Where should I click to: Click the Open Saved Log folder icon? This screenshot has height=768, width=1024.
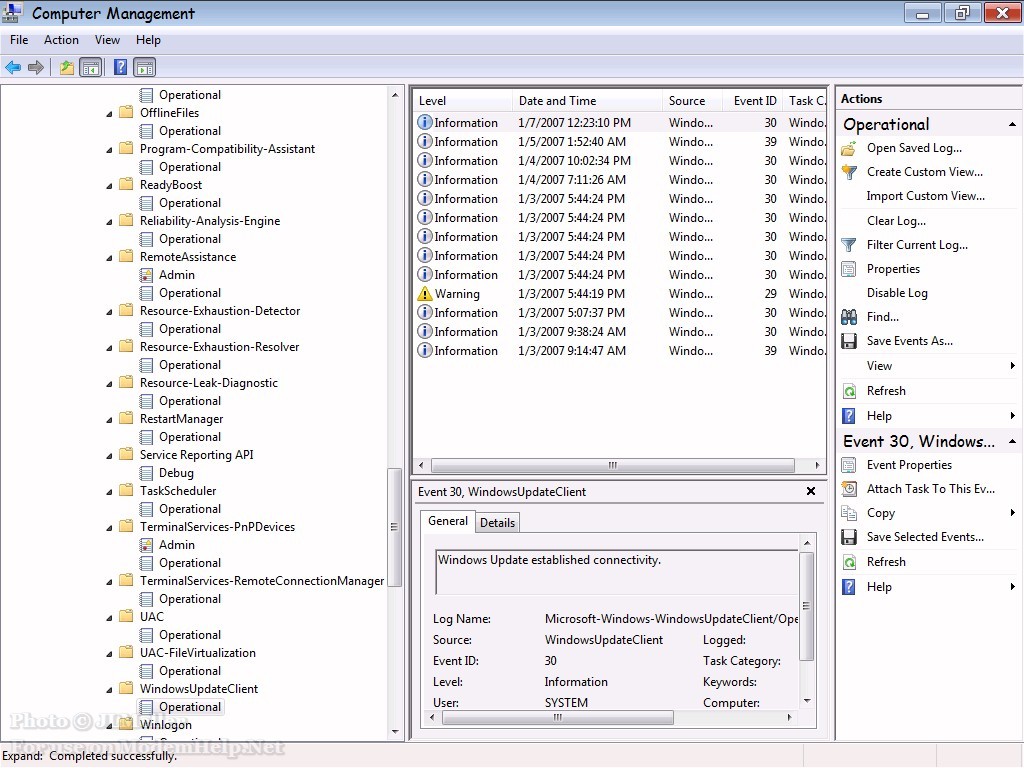pos(849,148)
